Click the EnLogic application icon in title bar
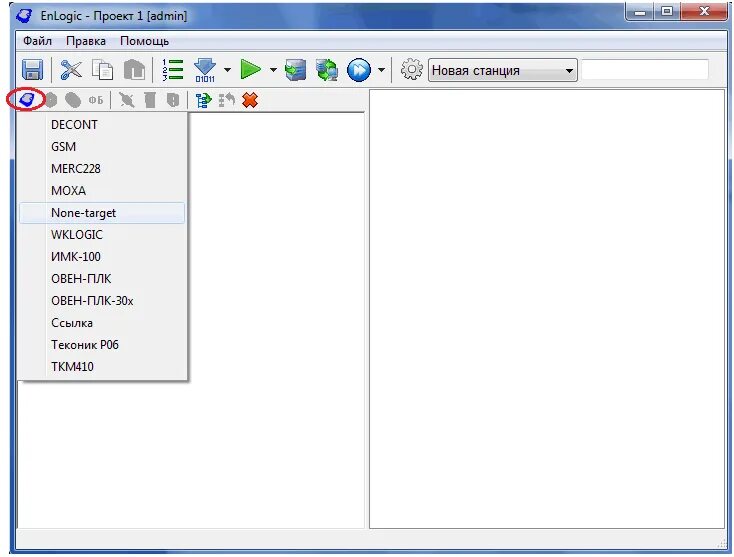Image resolution: width=734 pixels, height=557 pixels. 24,15
